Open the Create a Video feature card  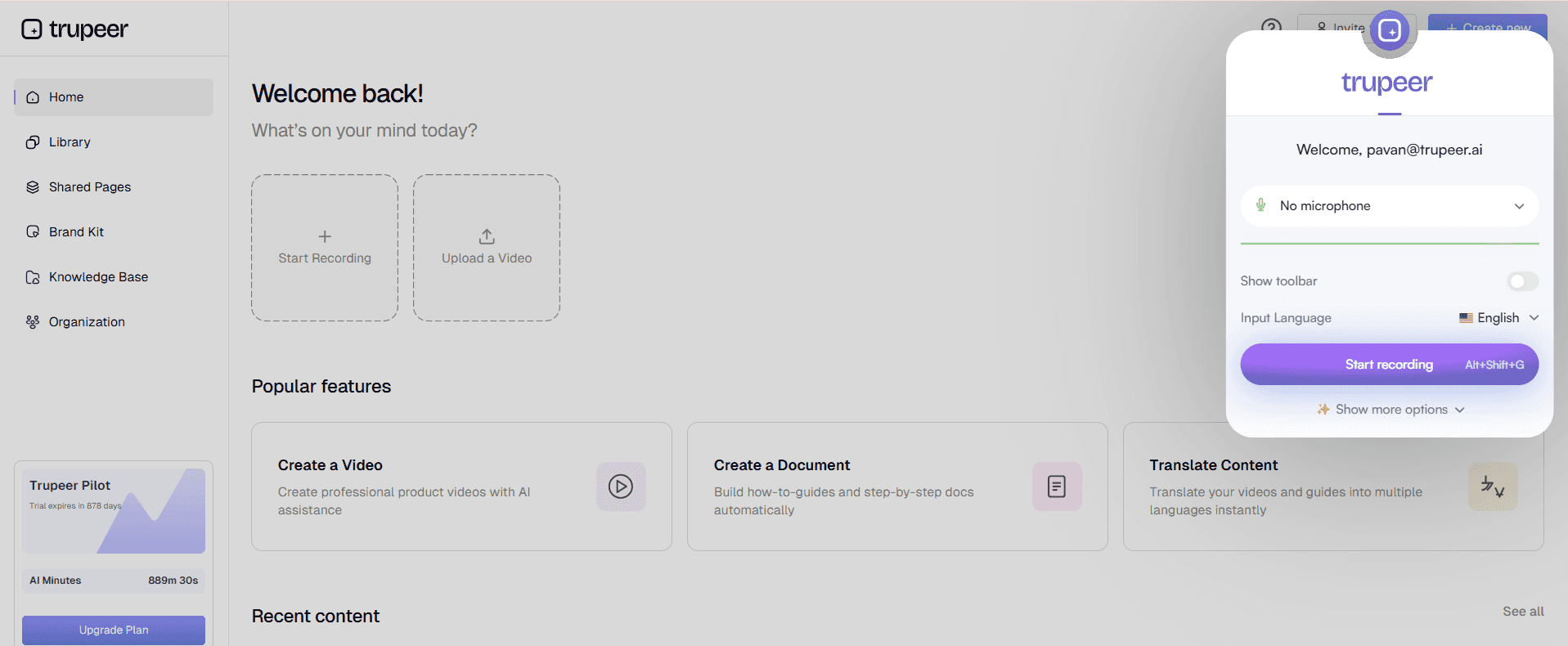(x=461, y=487)
